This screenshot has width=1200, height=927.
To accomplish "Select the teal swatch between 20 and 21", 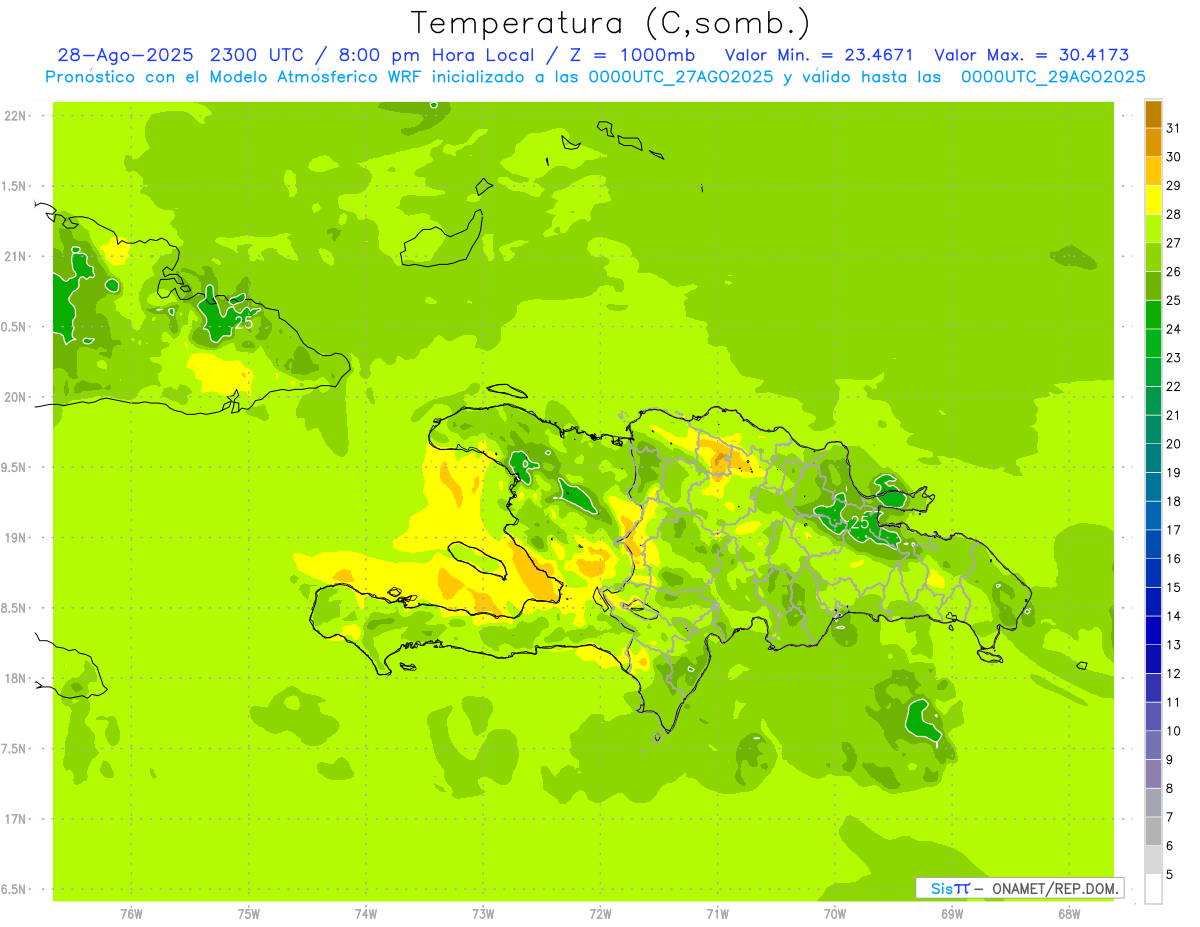I will 1153,430.
